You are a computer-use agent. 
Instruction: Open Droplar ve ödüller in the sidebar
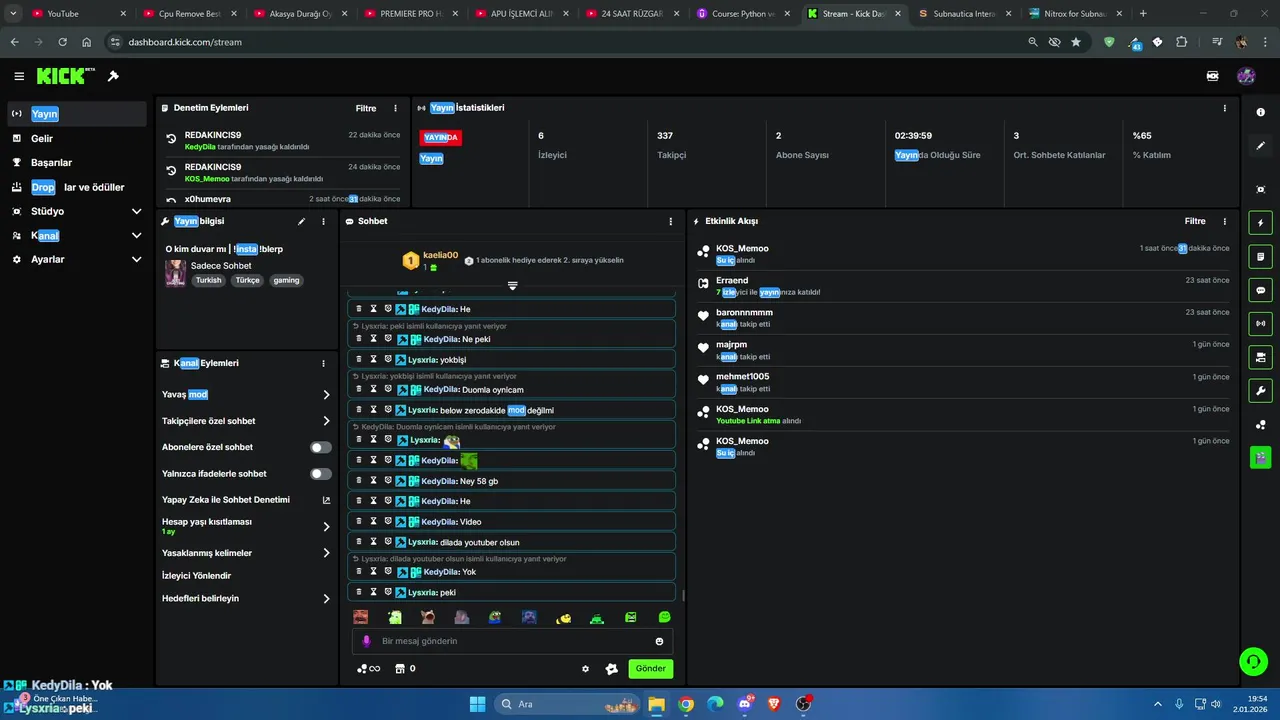[77, 187]
